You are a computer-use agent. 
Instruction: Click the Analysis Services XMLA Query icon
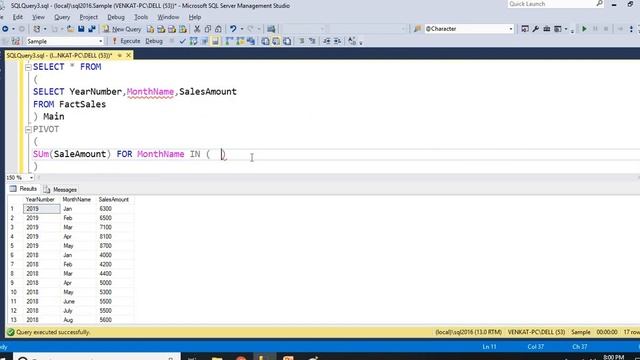(x=183, y=29)
